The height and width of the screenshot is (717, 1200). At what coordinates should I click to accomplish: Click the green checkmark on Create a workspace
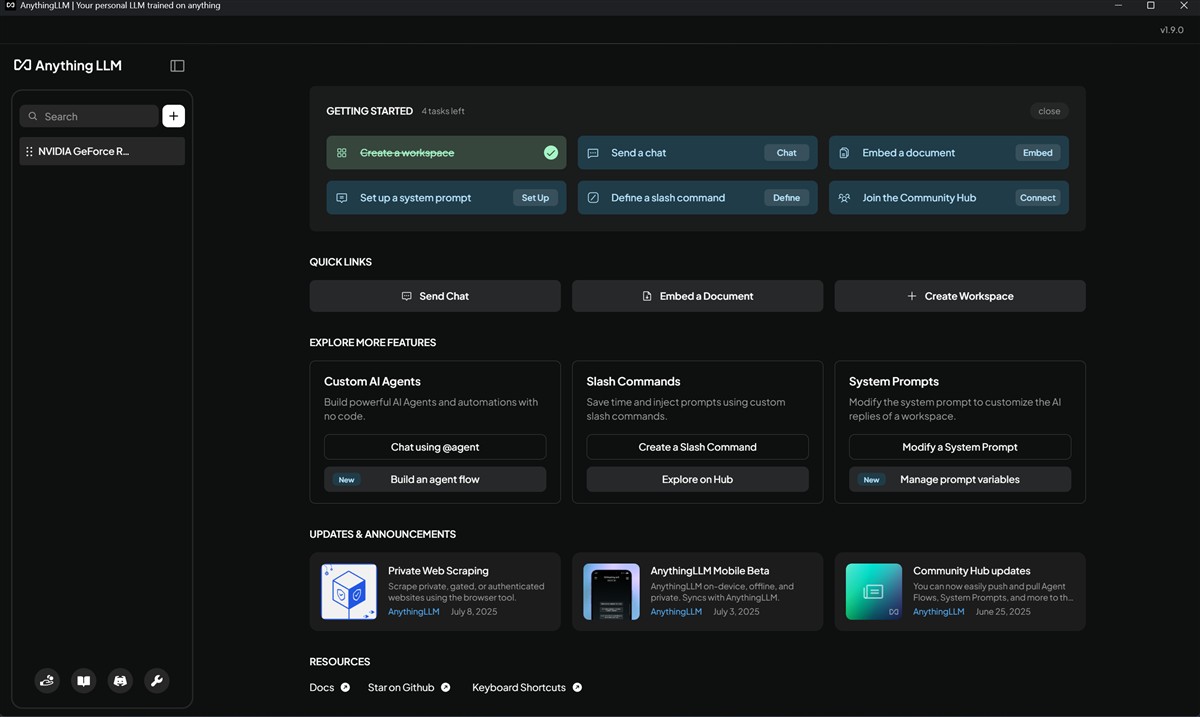click(550, 153)
